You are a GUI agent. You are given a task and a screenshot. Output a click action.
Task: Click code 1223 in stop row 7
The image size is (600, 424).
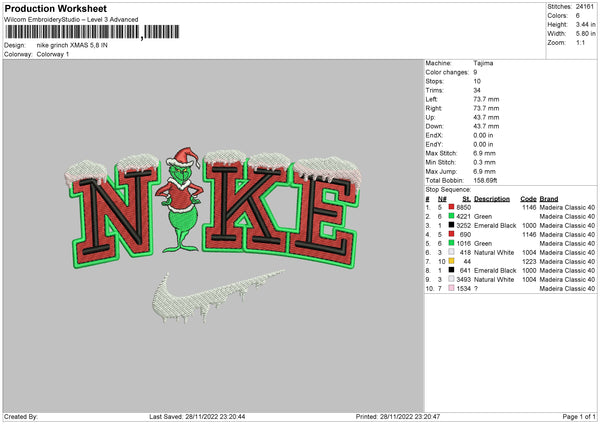[x=529, y=261]
